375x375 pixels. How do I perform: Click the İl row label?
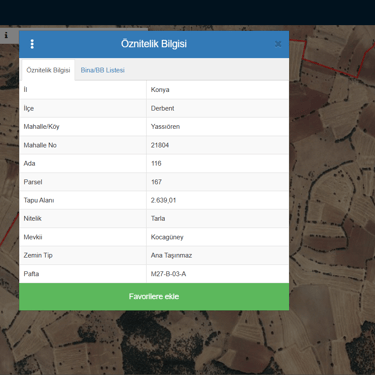click(25, 90)
